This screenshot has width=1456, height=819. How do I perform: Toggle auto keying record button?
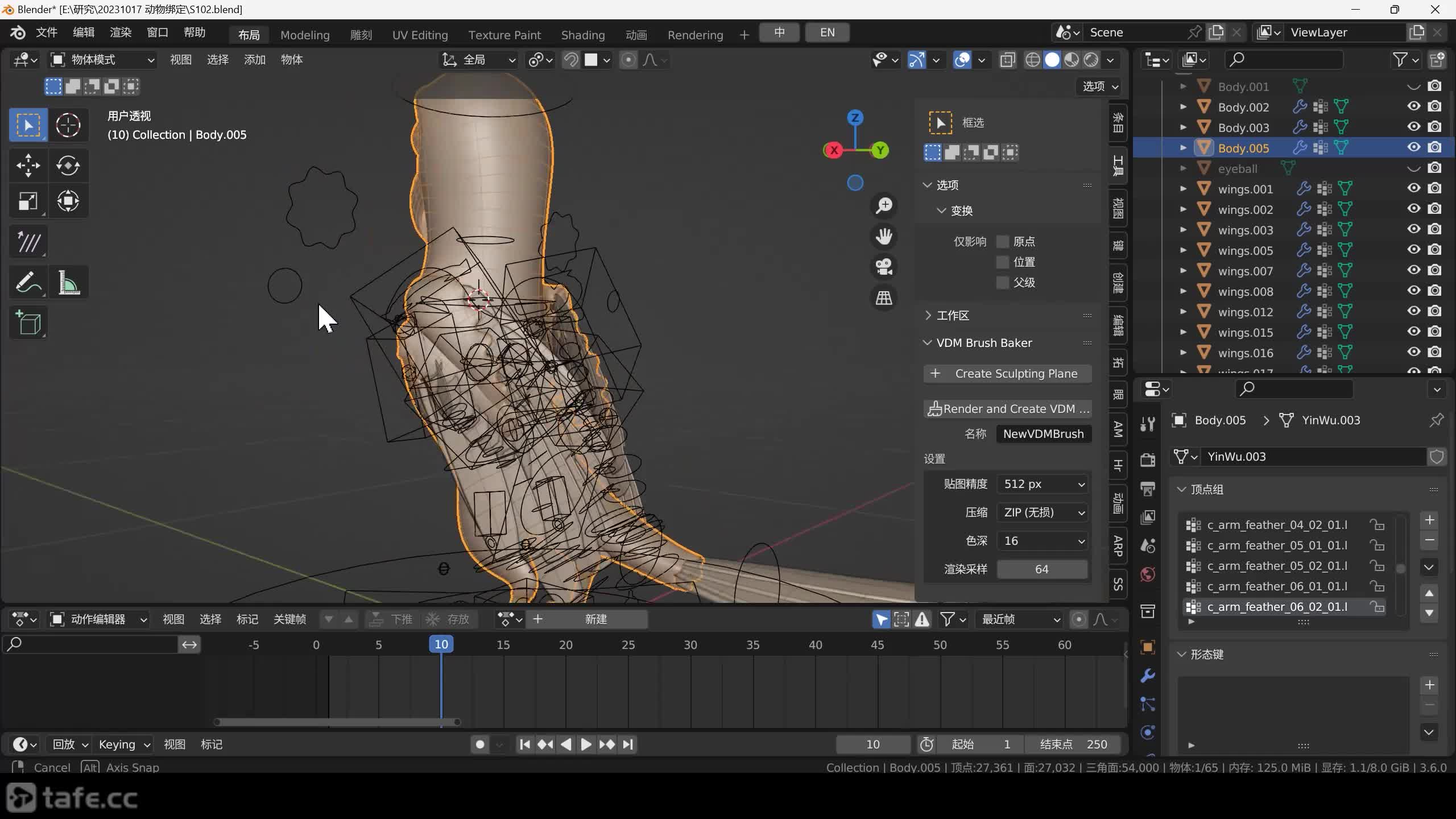coord(479,744)
